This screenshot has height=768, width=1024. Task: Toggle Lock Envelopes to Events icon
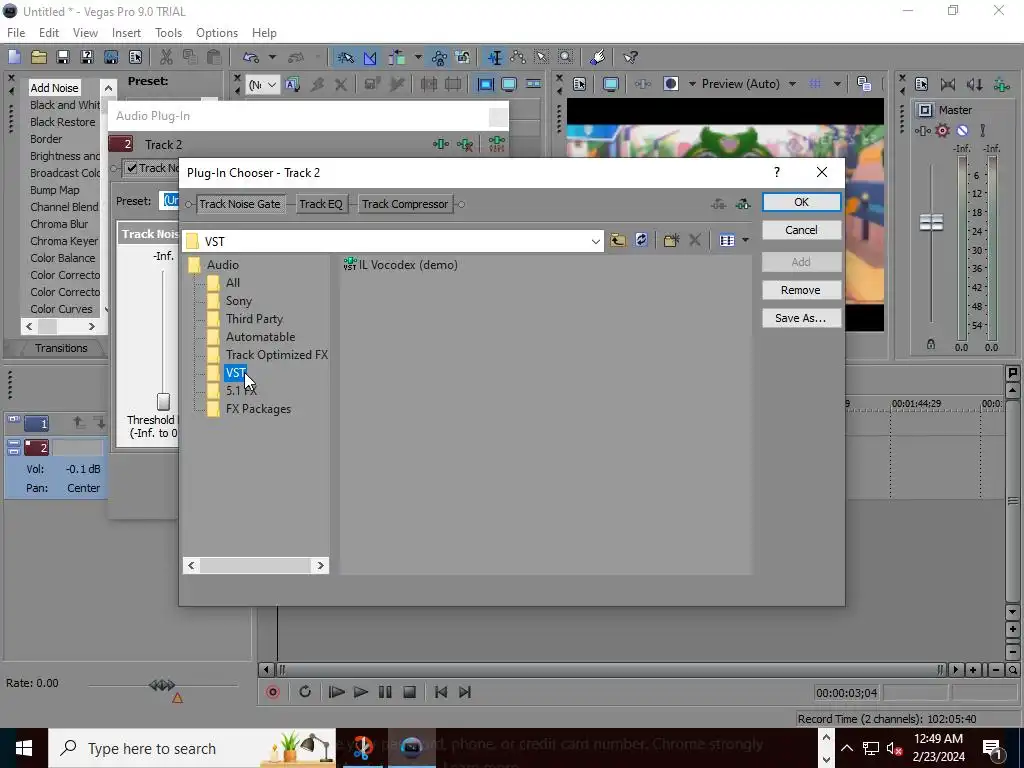click(439, 57)
